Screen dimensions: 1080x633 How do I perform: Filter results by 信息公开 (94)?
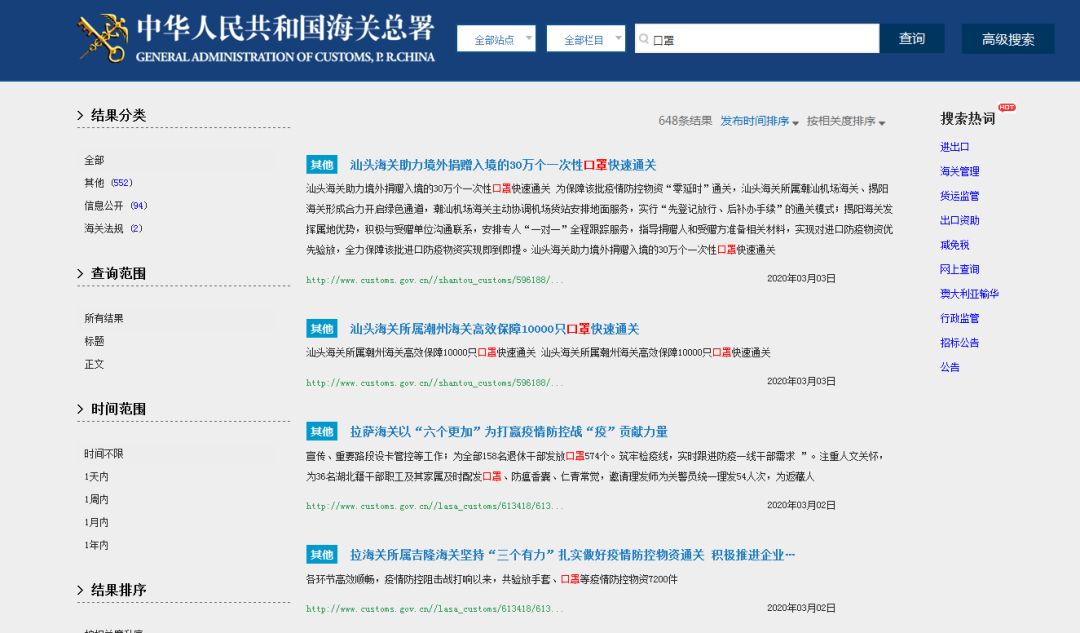click(x=116, y=205)
